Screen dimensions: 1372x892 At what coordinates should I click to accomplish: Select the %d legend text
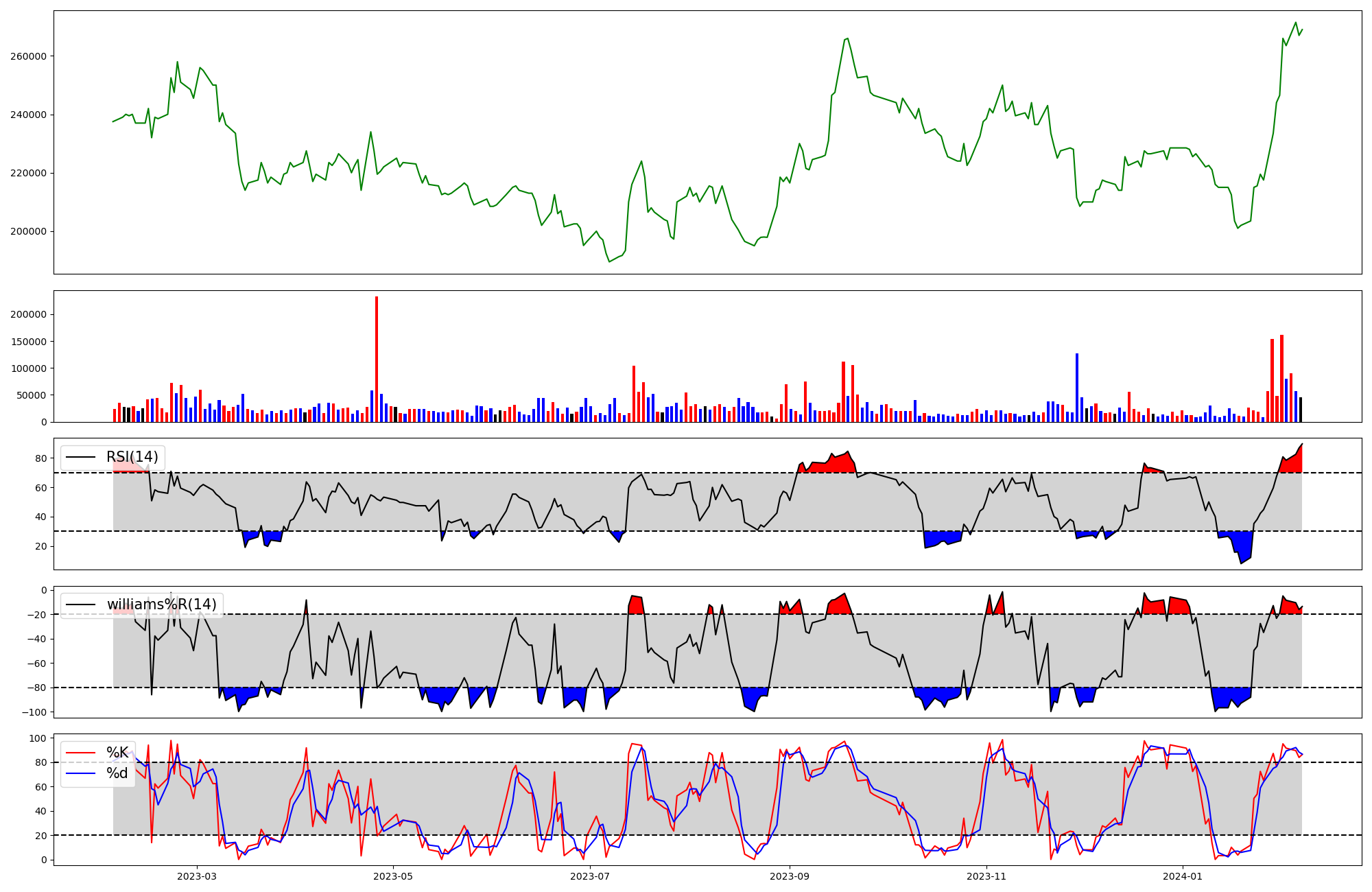click(x=117, y=773)
